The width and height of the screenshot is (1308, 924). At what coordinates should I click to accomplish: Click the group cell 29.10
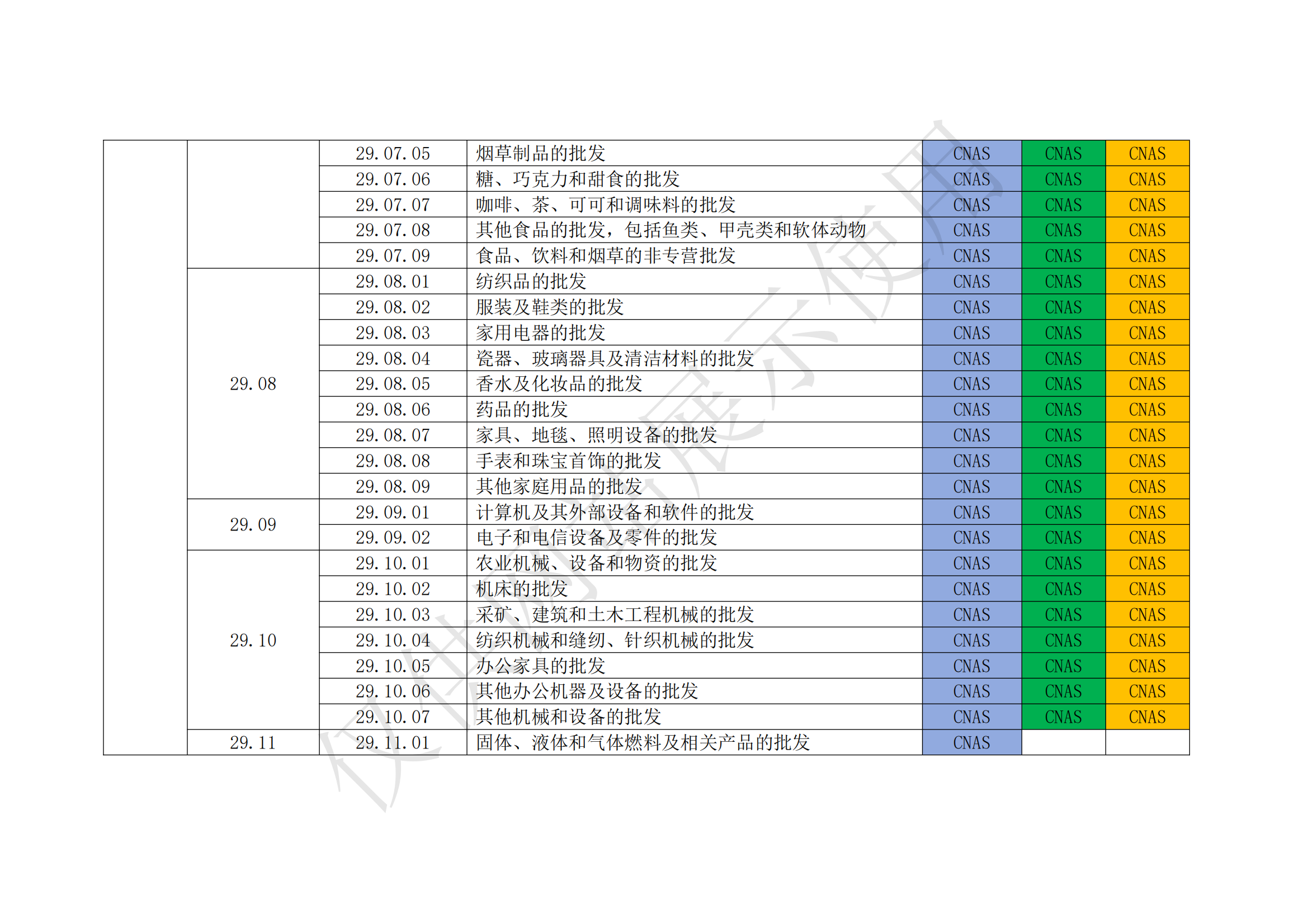pos(253,640)
